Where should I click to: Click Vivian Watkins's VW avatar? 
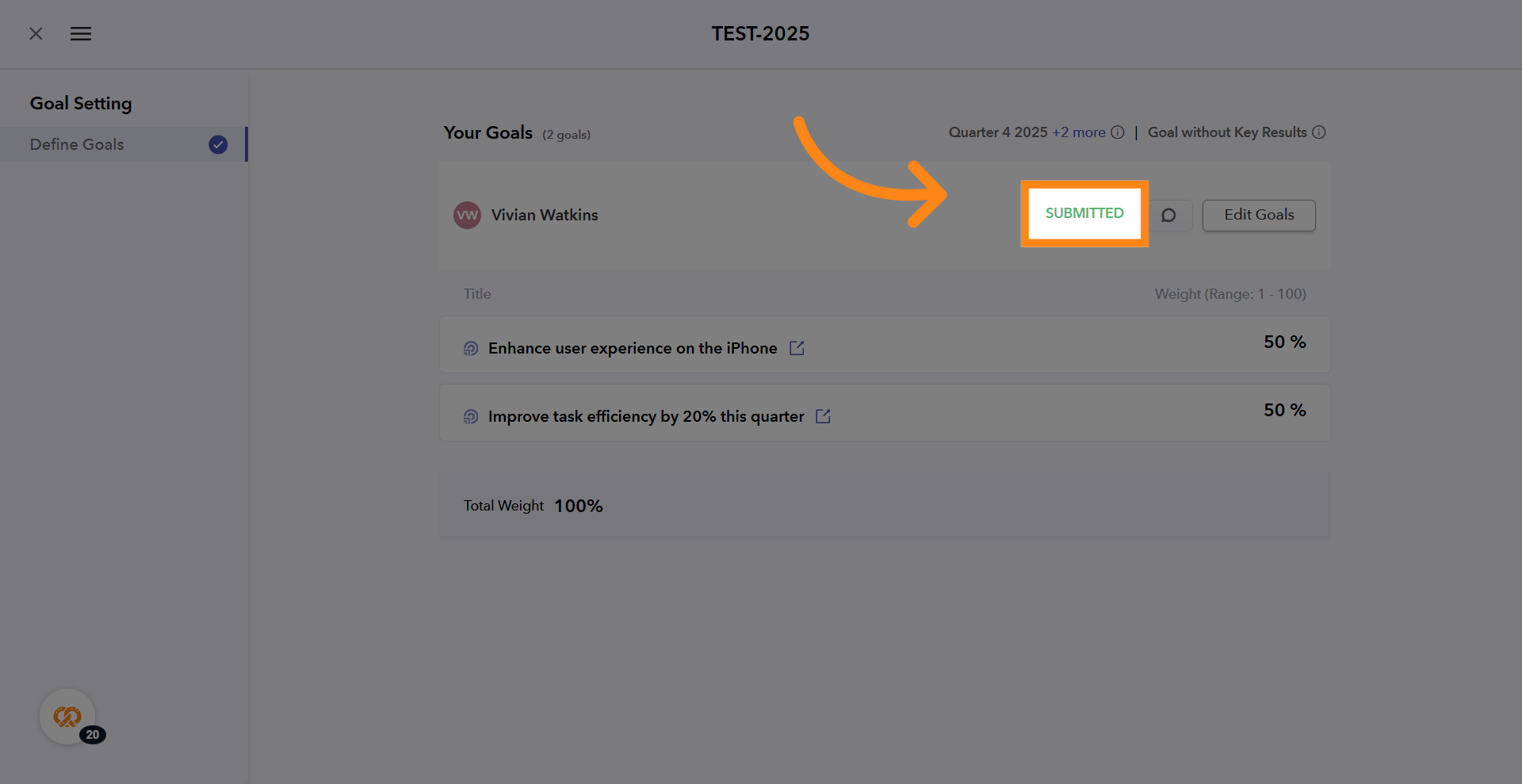[x=467, y=215]
